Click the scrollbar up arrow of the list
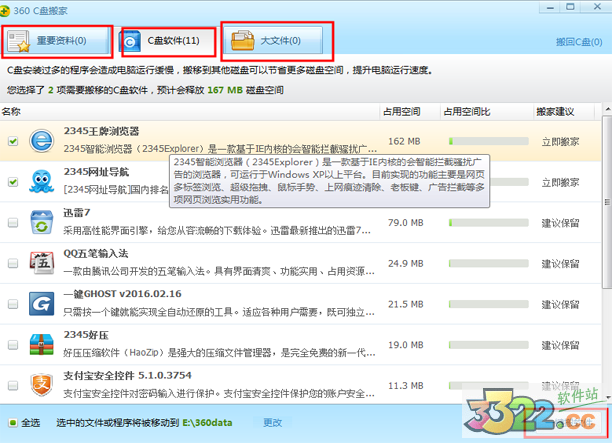Image resolution: width=612 pixels, height=443 pixels. 607,109
